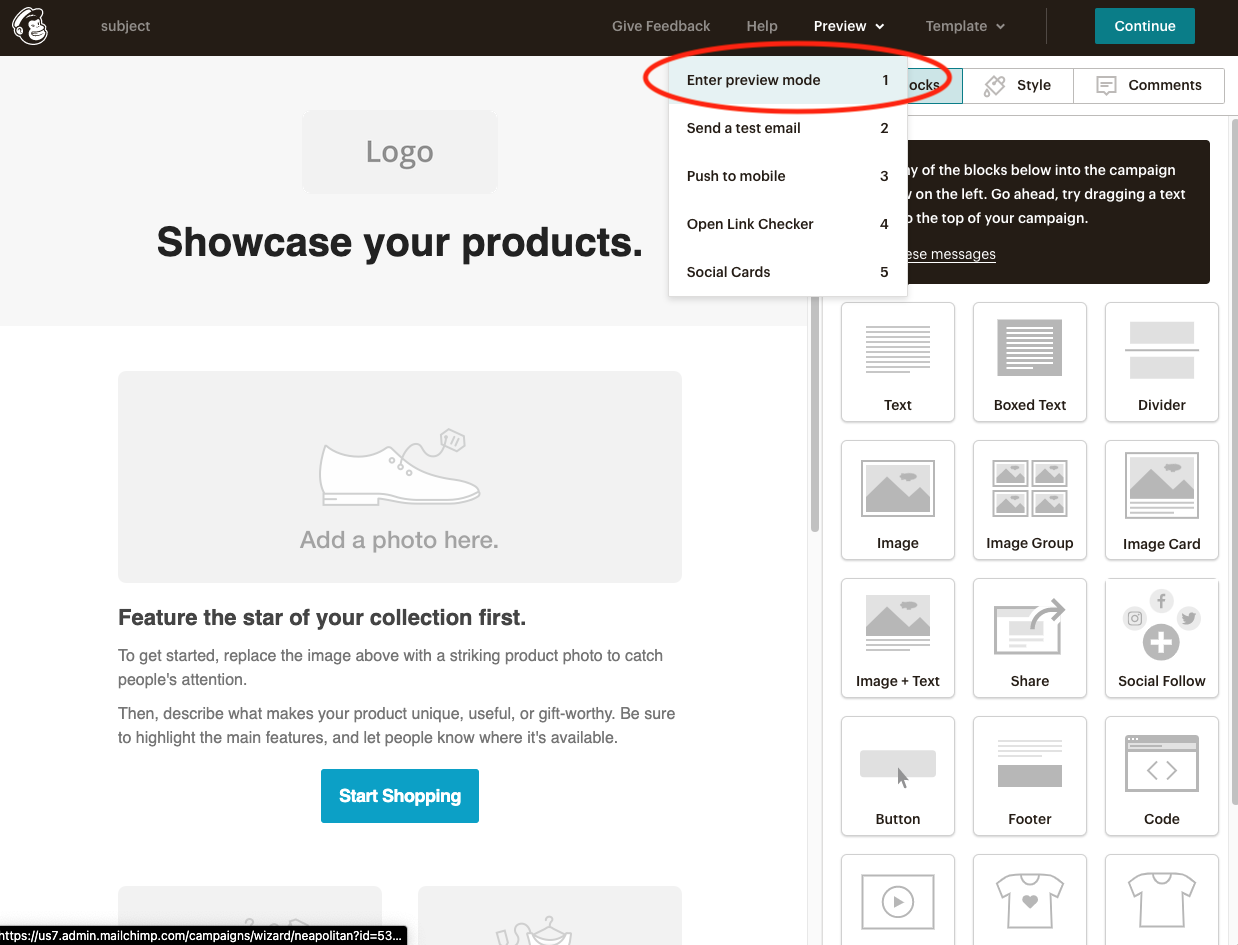Choose Enter preview mode
The width and height of the screenshot is (1238, 945).
[x=788, y=80]
